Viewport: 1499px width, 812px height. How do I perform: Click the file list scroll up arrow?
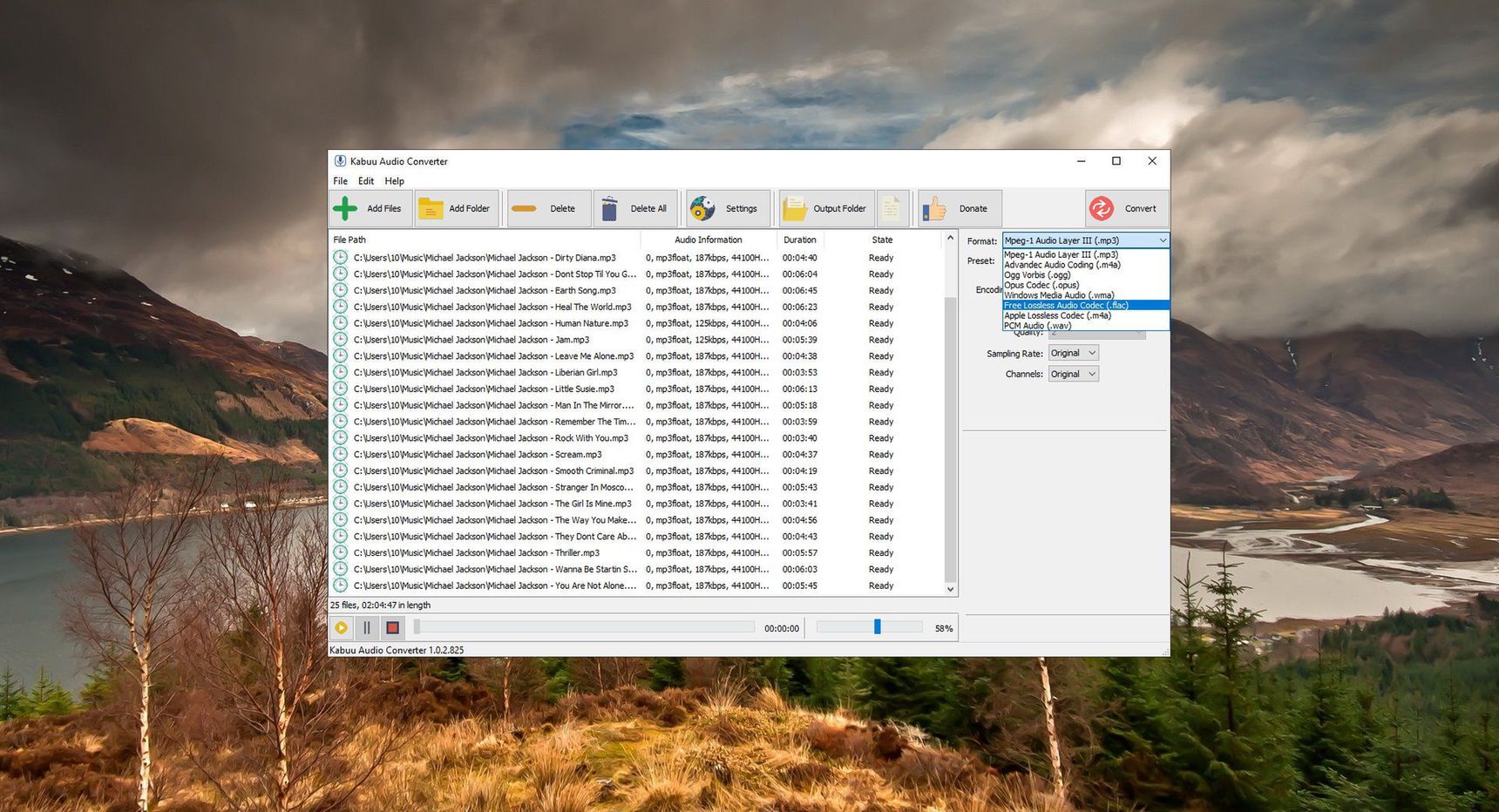click(951, 238)
